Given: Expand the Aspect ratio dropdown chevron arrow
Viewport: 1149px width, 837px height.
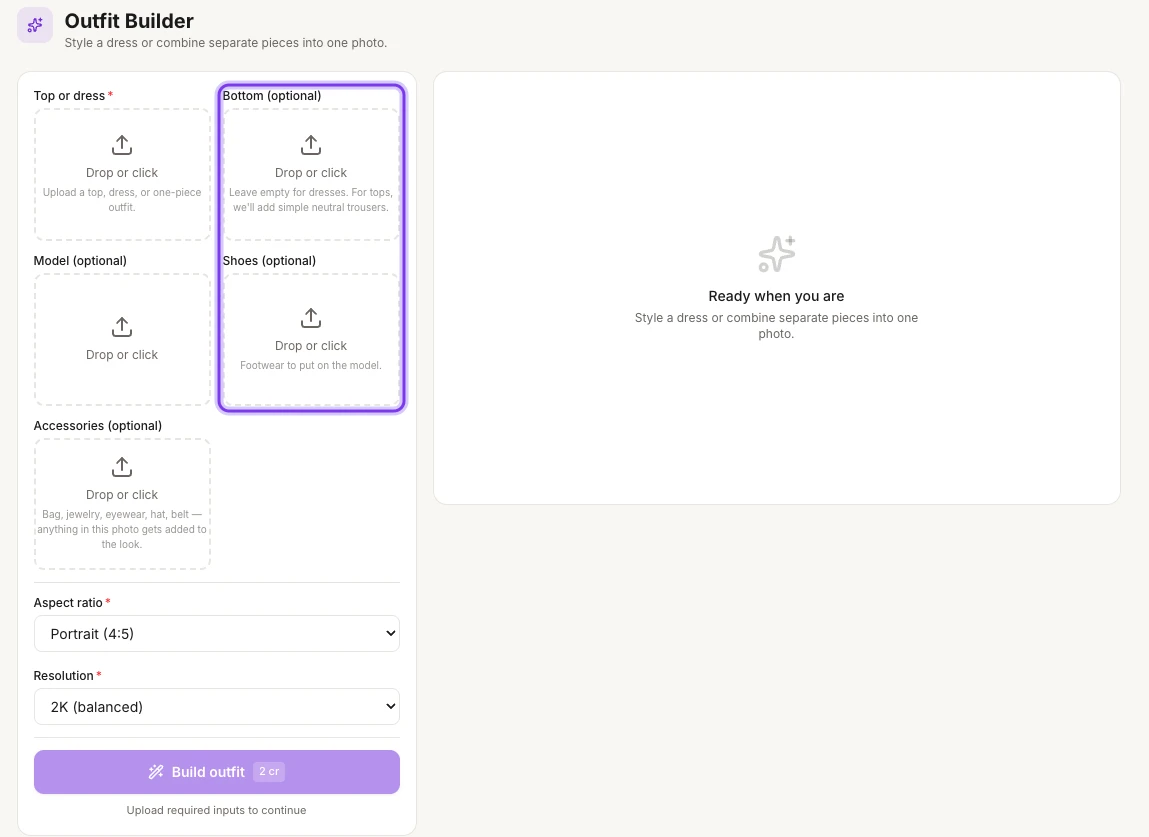Looking at the screenshot, I should coord(391,633).
